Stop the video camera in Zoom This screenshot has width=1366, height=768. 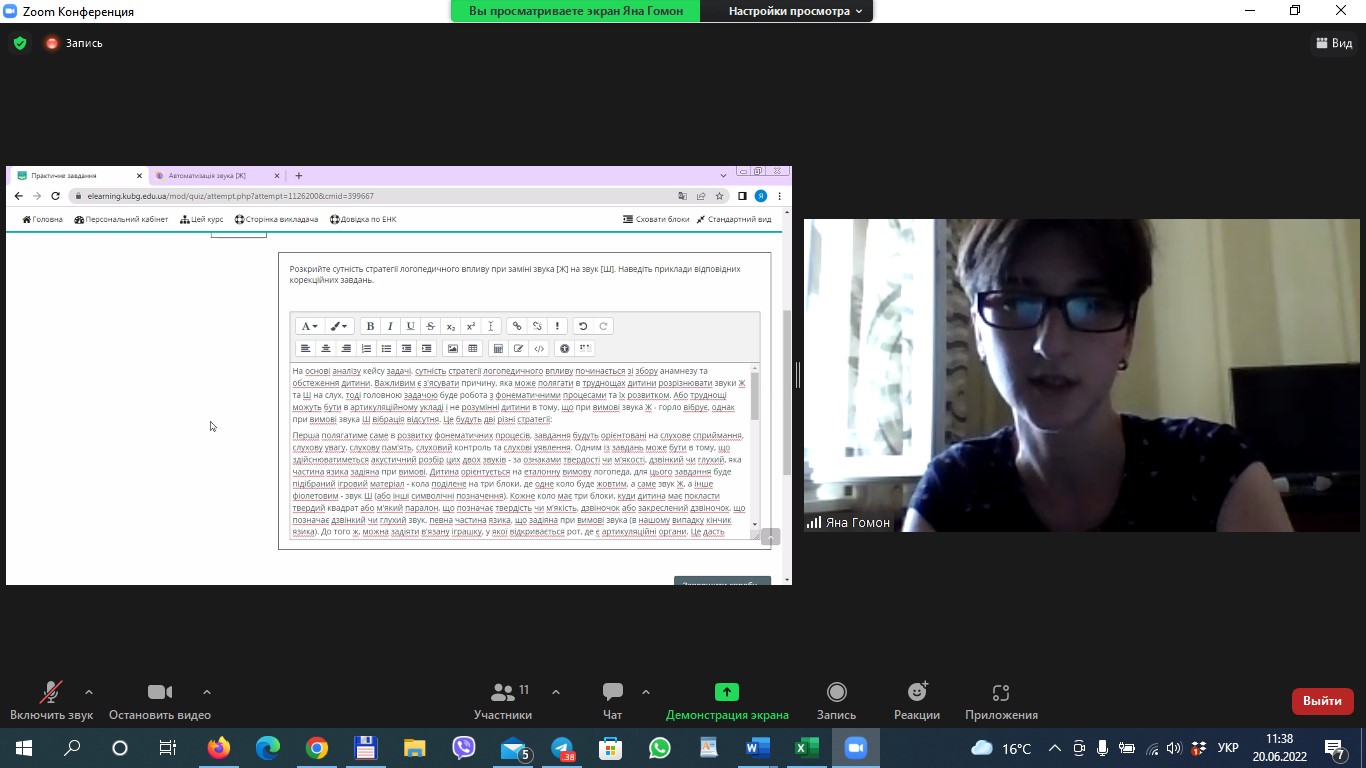point(160,700)
